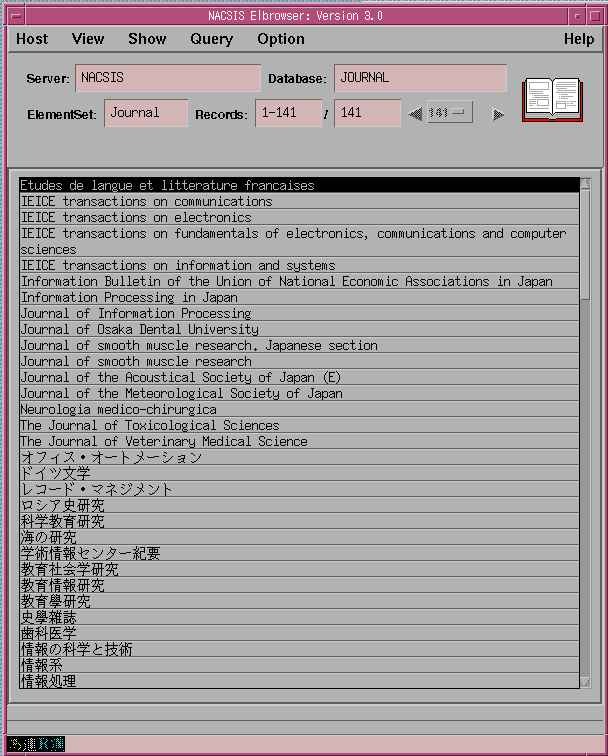Image resolution: width=608 pixels, height=756 pixels.
Task: Click the scrollbar up arrow
Action: 585,183
